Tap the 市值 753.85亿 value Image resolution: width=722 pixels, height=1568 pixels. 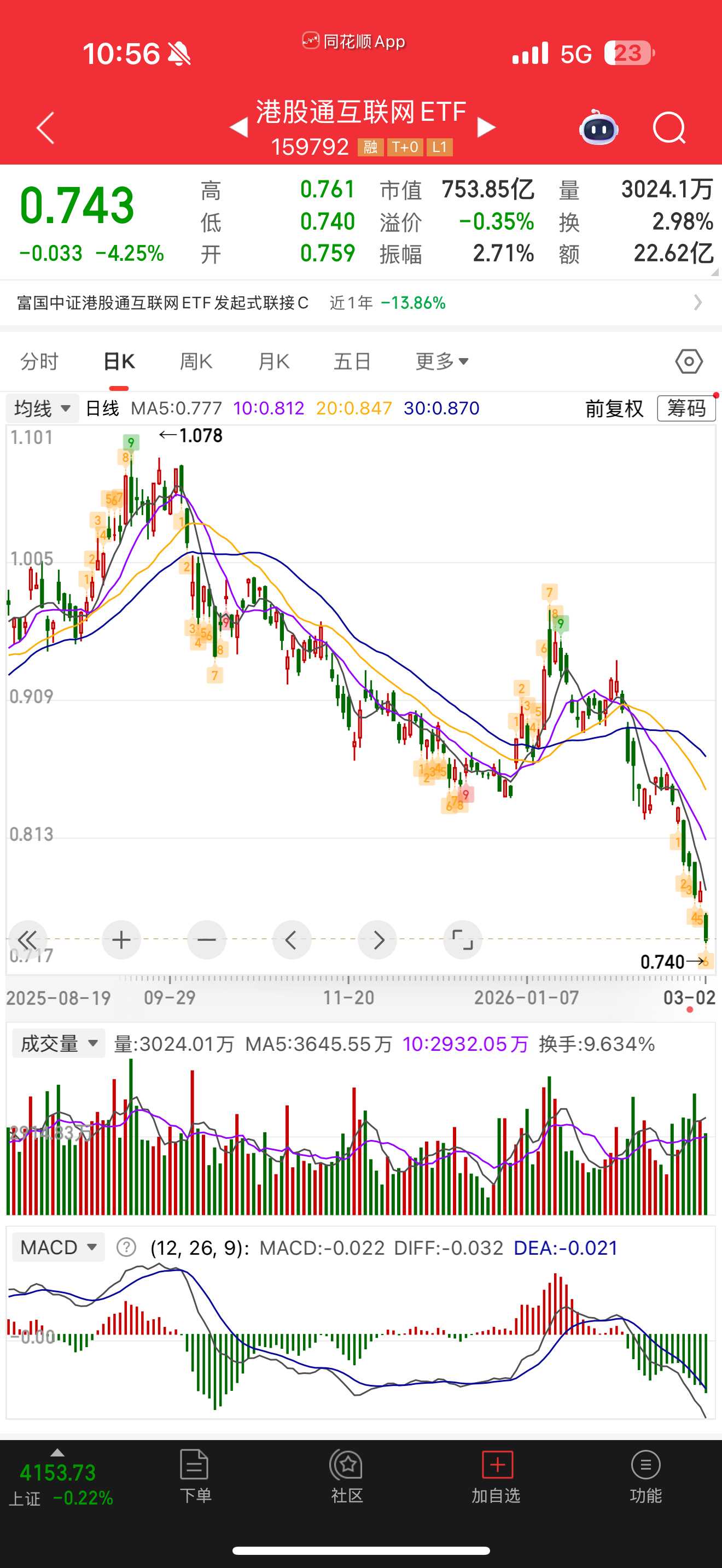coord(488,189)
